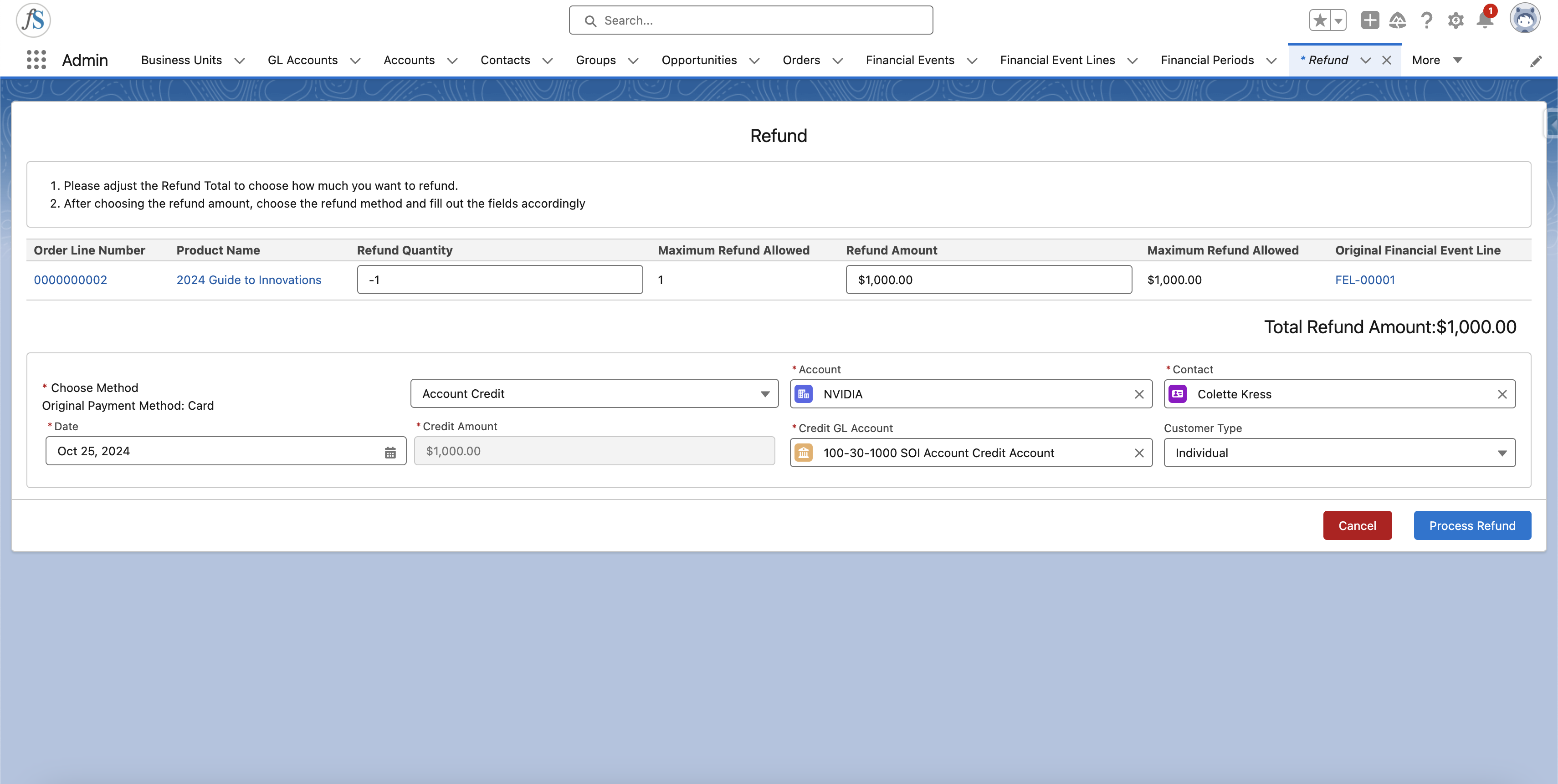Open the Date calendar picker icon
This screenshot has width=1558, height=784.
coord(390,452)
